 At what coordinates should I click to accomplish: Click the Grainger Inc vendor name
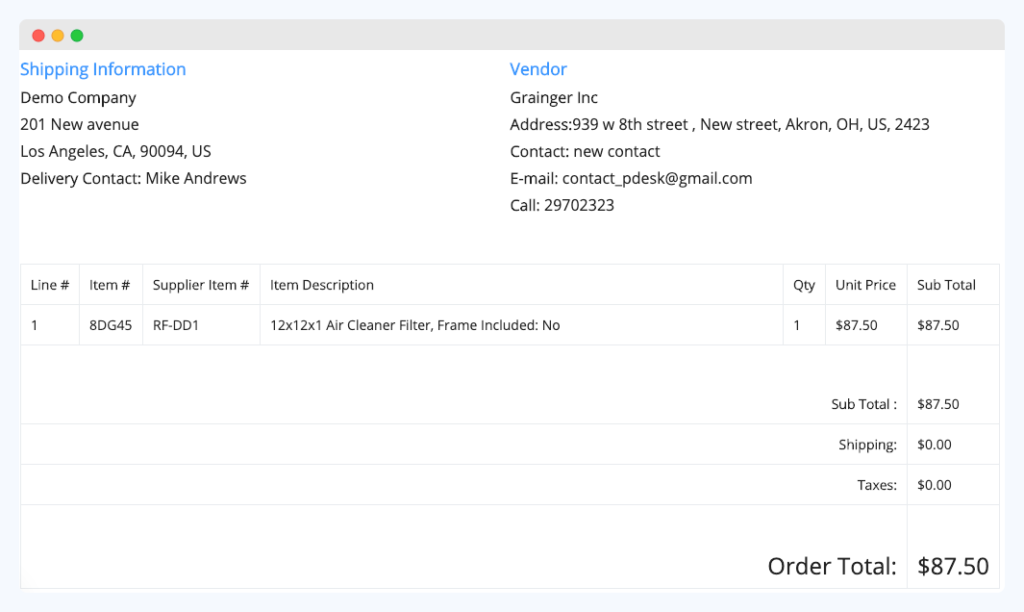(554, 97)
